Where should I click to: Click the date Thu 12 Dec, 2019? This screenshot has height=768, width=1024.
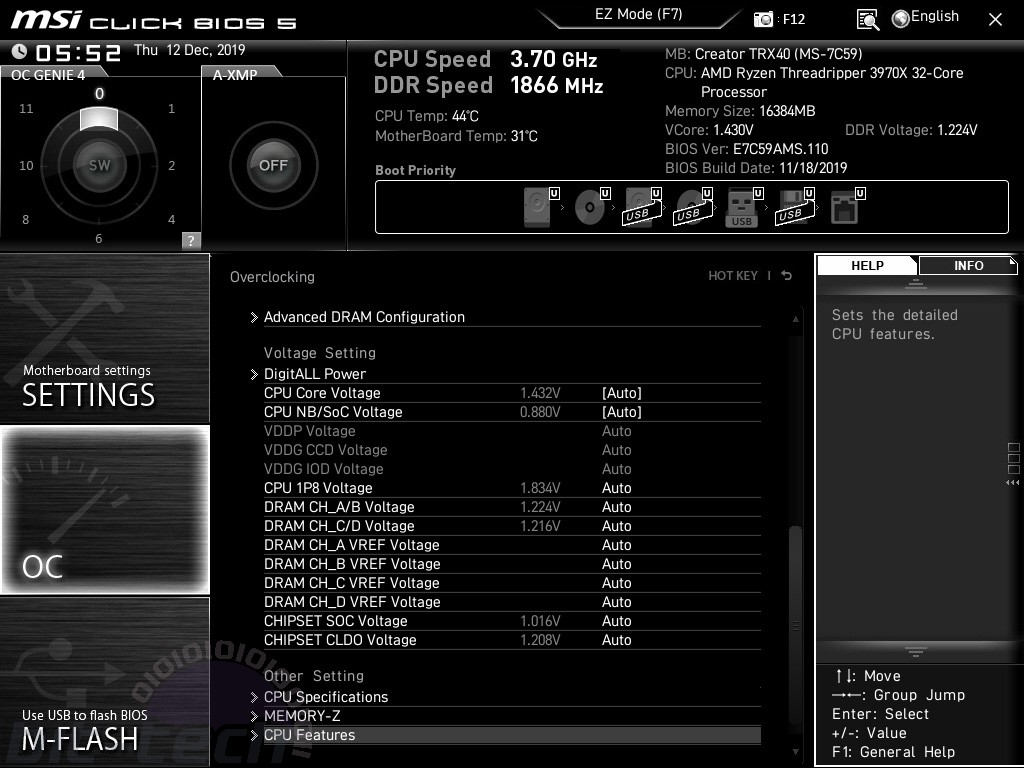click(x=189, y=50)
